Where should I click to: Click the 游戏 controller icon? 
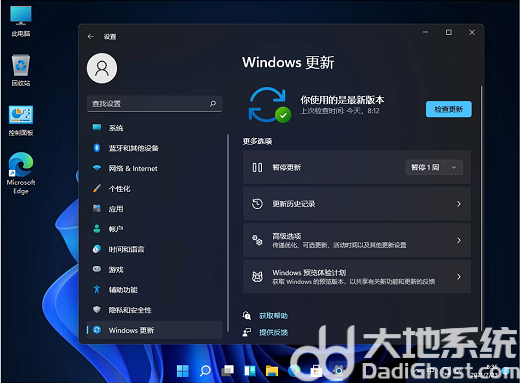(97, 269)
